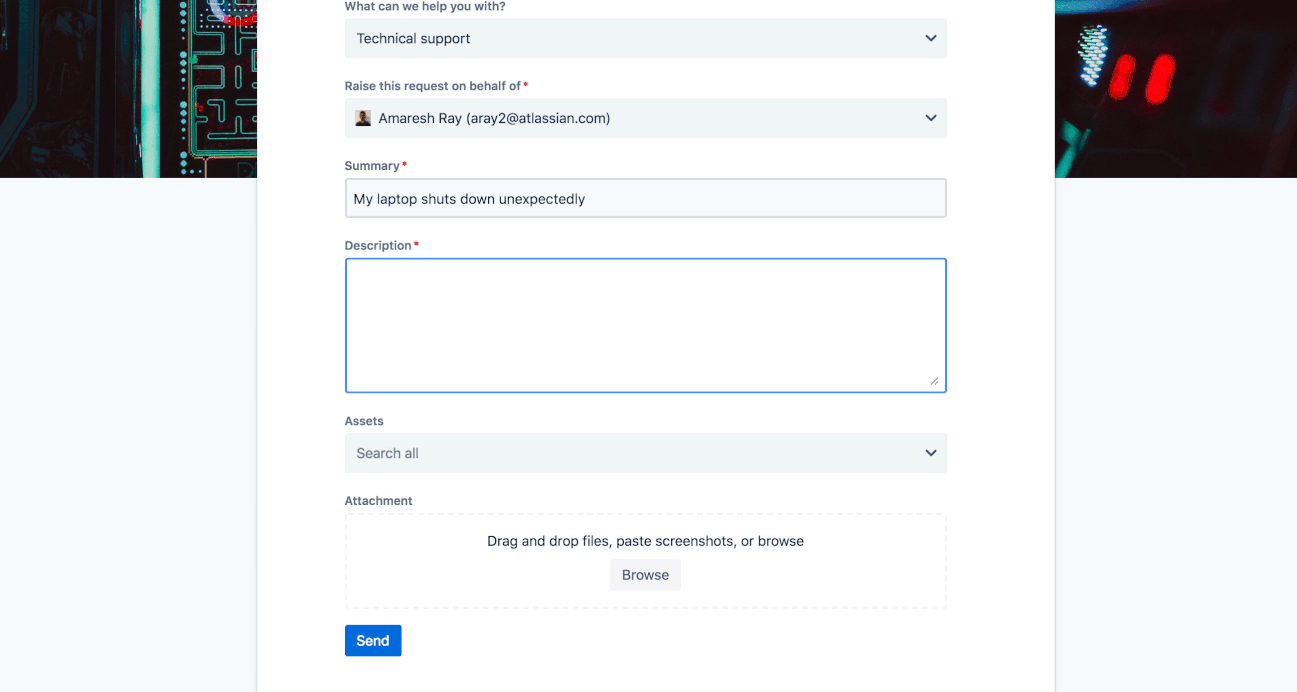Open the Raise this request on behalf of selector
This screenshot has height=692, width=1297.
pyautogui.click(x=645, y=118)
